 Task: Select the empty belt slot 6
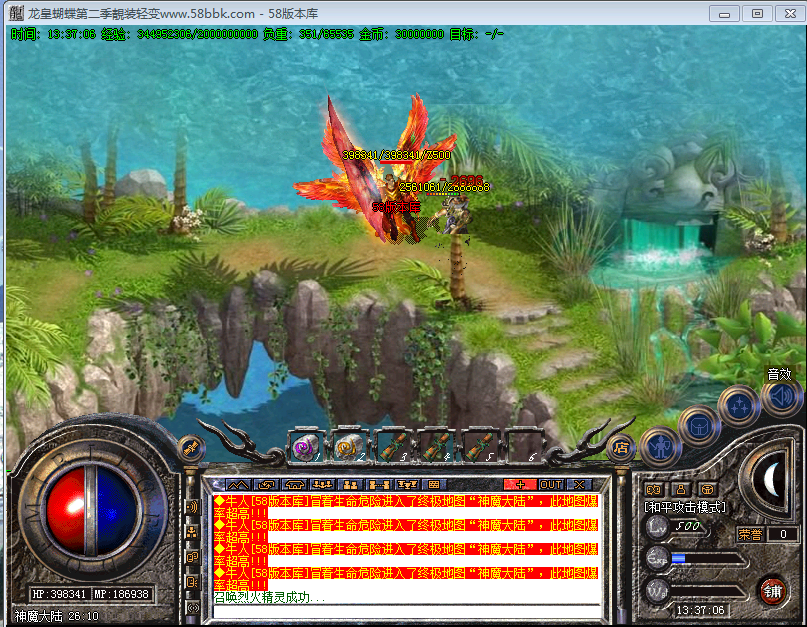coord(521,447)
